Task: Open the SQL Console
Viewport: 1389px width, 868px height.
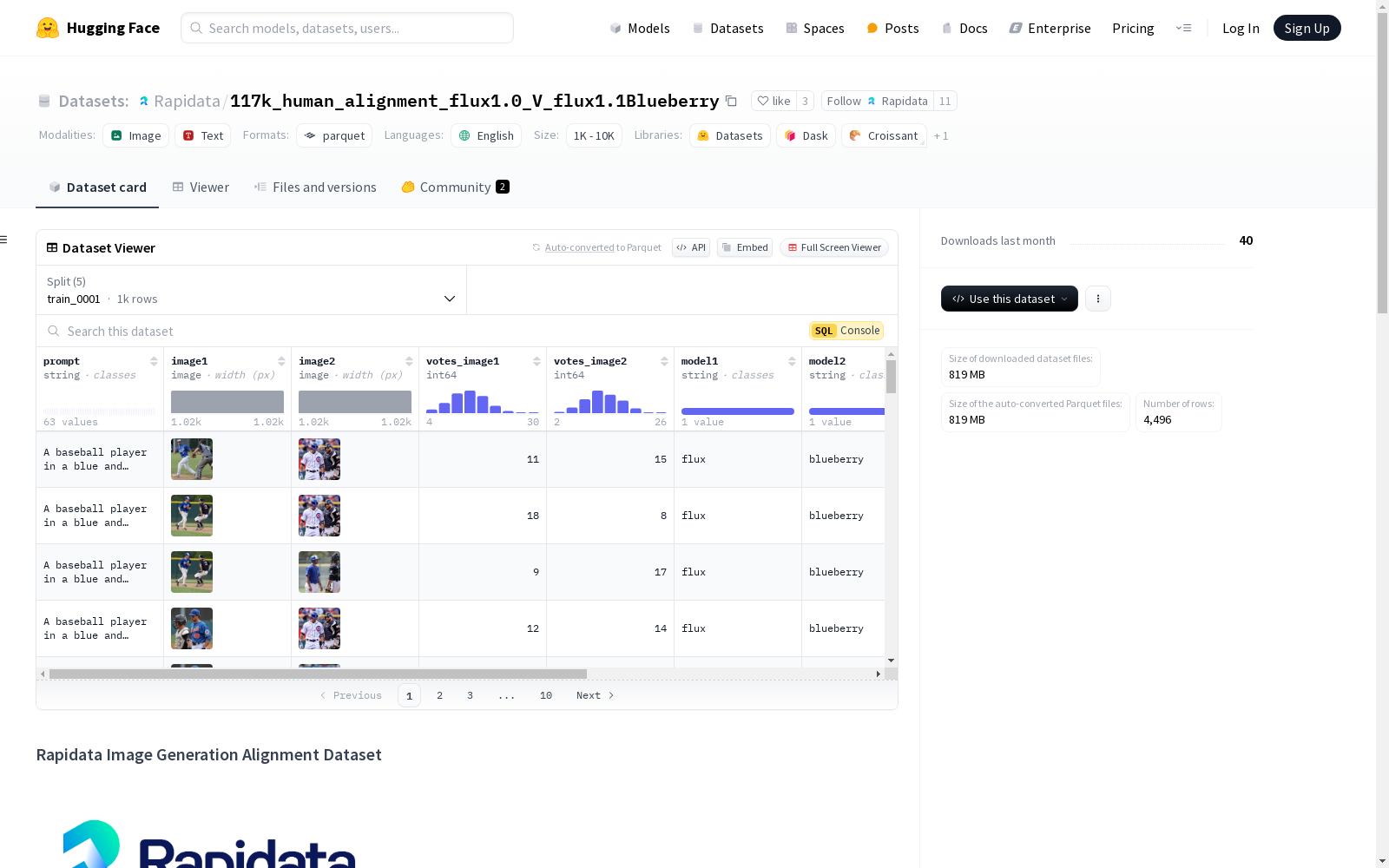Action: pyautogui.click(x=846, y=331)
